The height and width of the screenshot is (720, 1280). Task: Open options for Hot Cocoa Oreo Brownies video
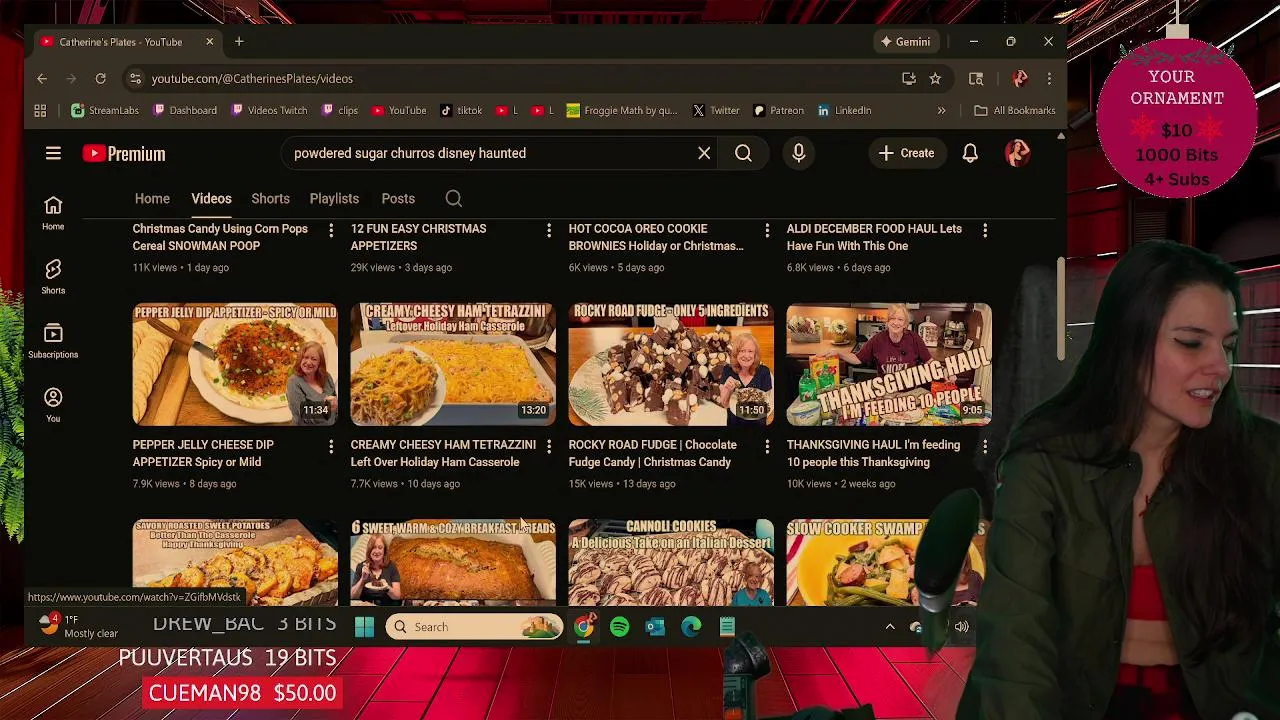(767, 230)
